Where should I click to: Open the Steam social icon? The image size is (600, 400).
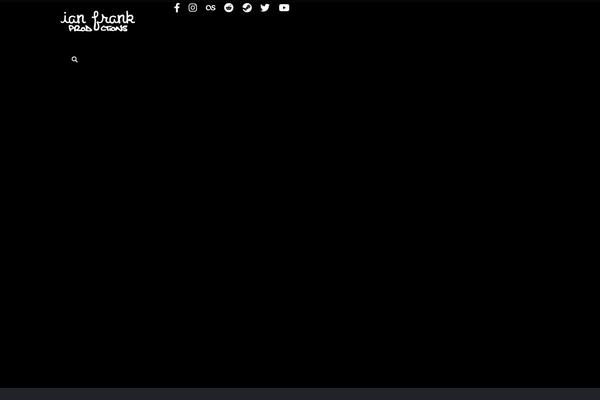(x=247, y=8)
